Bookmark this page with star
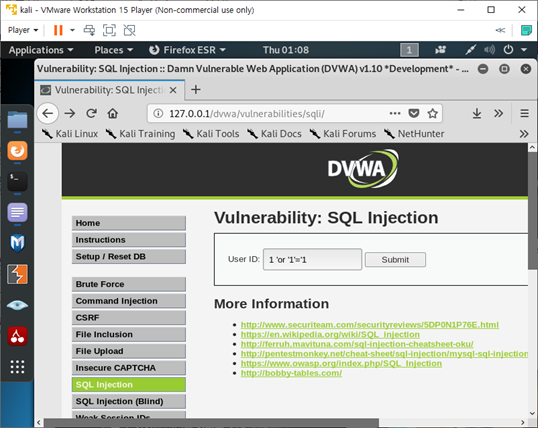 point(432,113)
